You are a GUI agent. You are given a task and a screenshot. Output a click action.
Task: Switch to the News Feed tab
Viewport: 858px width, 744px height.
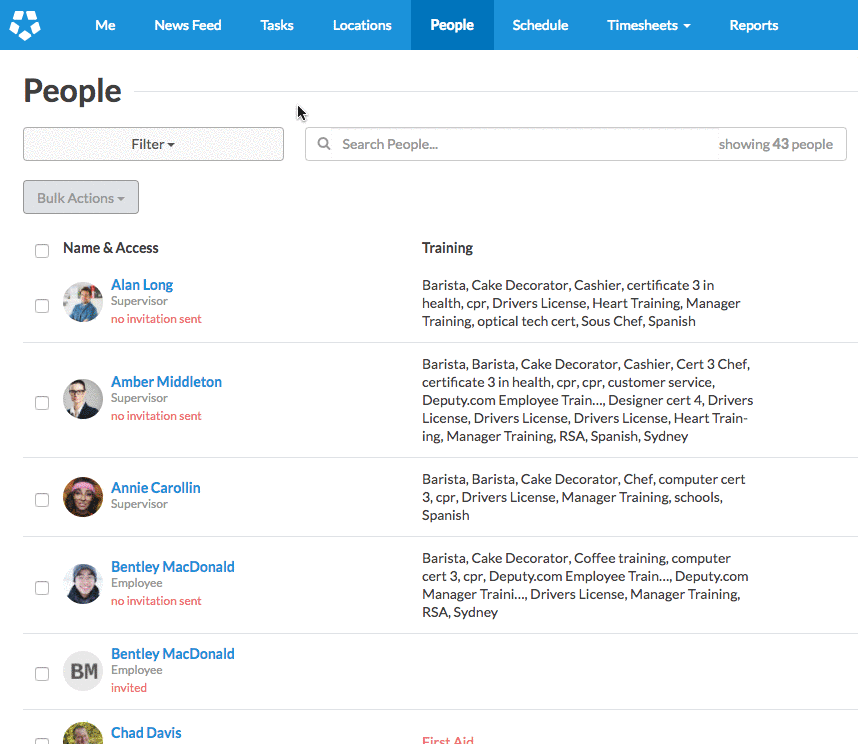(188, 25)
